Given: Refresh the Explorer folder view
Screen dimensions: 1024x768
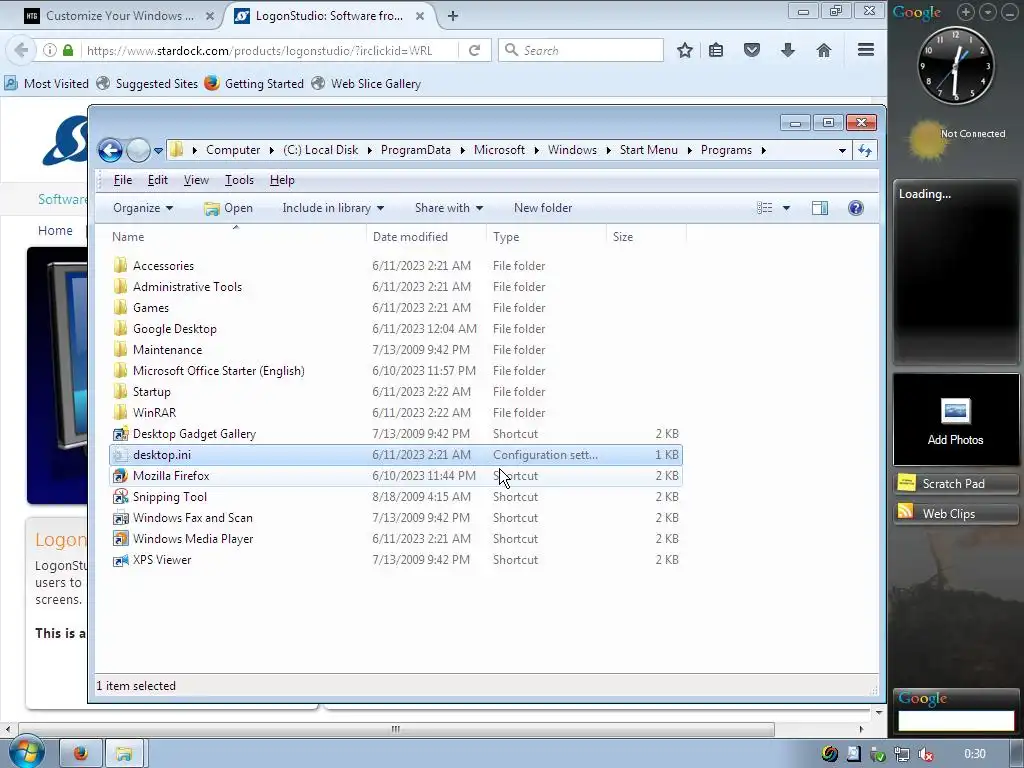Looking at the screenshot, I should point(865,151).
